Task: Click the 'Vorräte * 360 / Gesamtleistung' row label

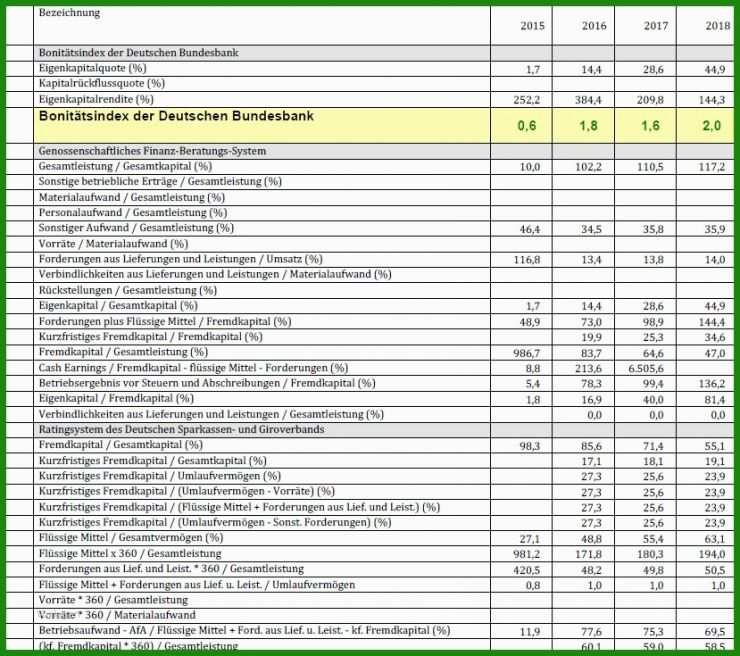Action: 113,600
